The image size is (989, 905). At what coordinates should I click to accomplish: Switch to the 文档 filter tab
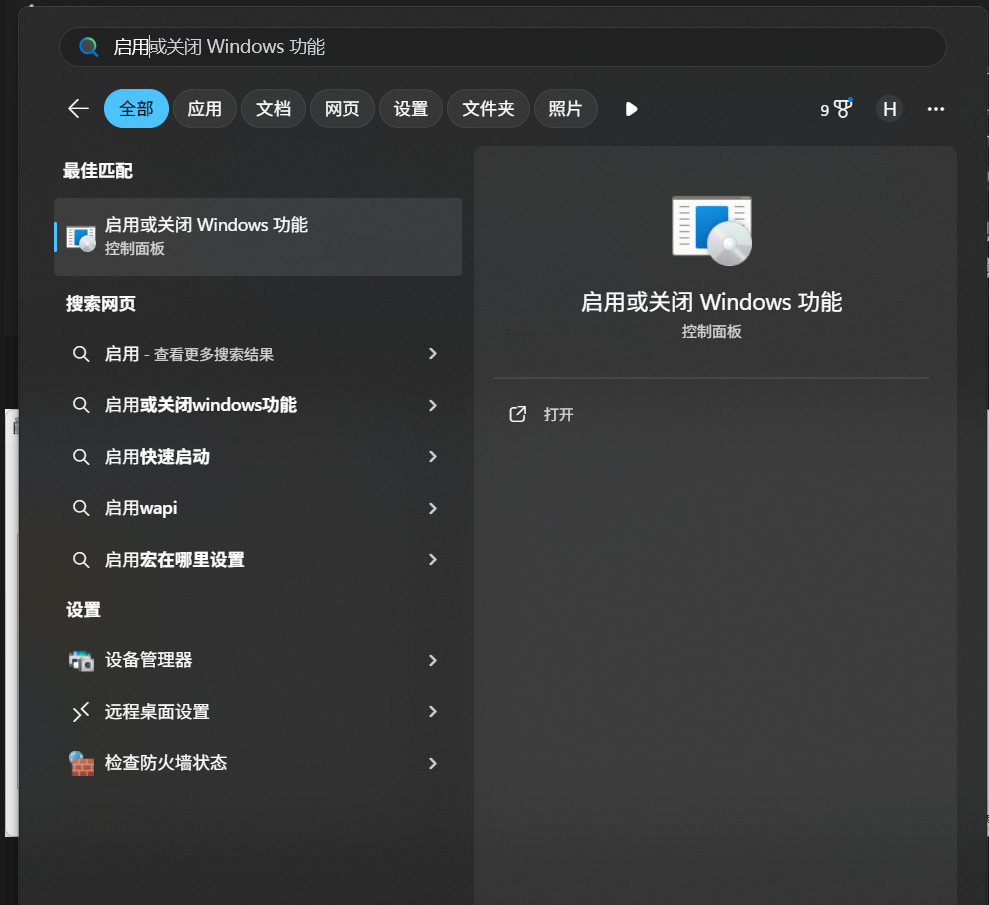point(273,108)
